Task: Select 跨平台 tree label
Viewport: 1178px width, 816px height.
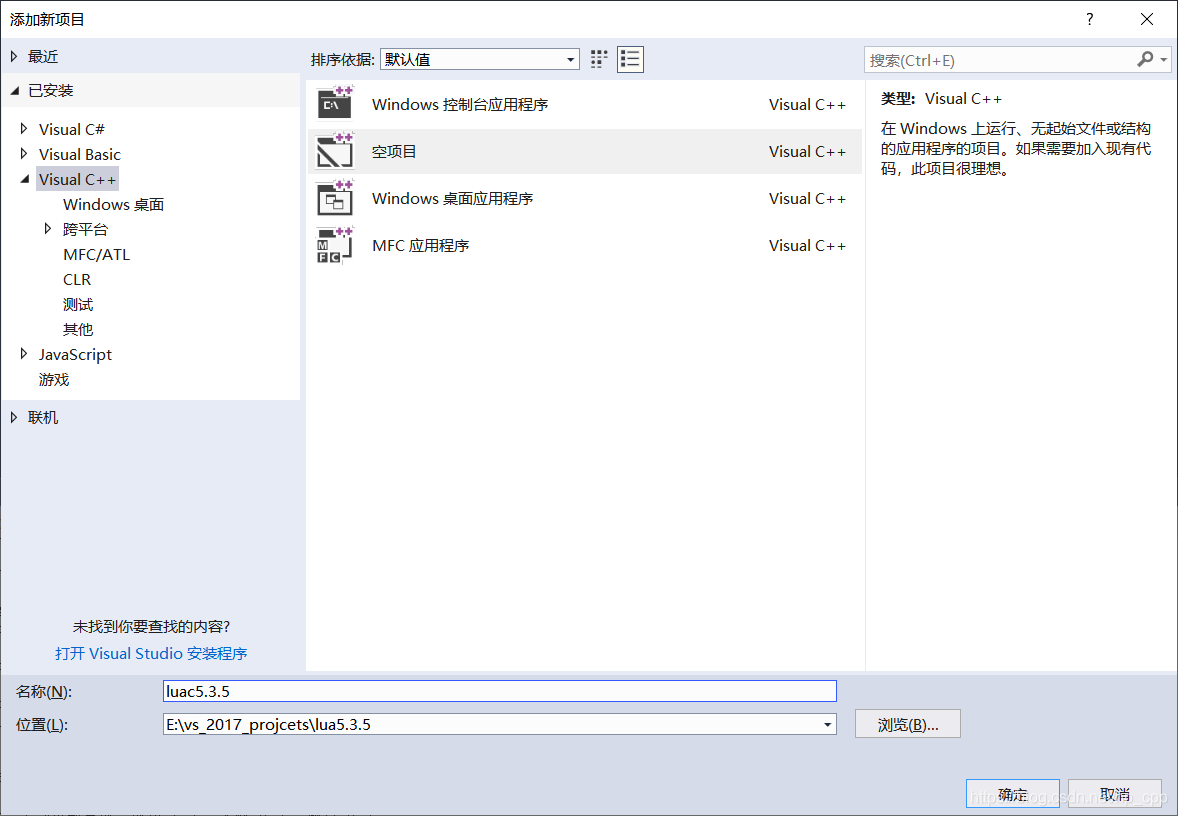Action: pos(86,229)
